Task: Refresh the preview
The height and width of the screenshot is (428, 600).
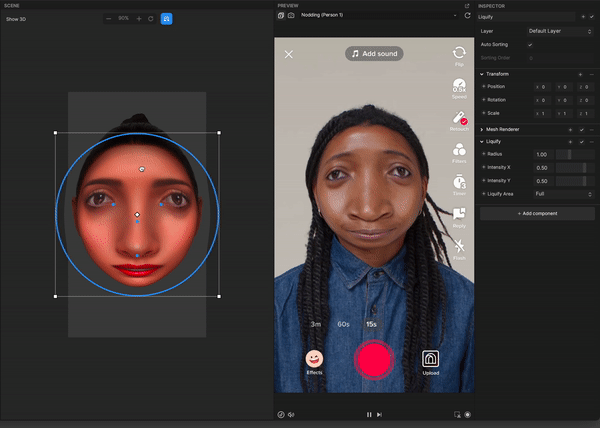Action: click(467, 15)
